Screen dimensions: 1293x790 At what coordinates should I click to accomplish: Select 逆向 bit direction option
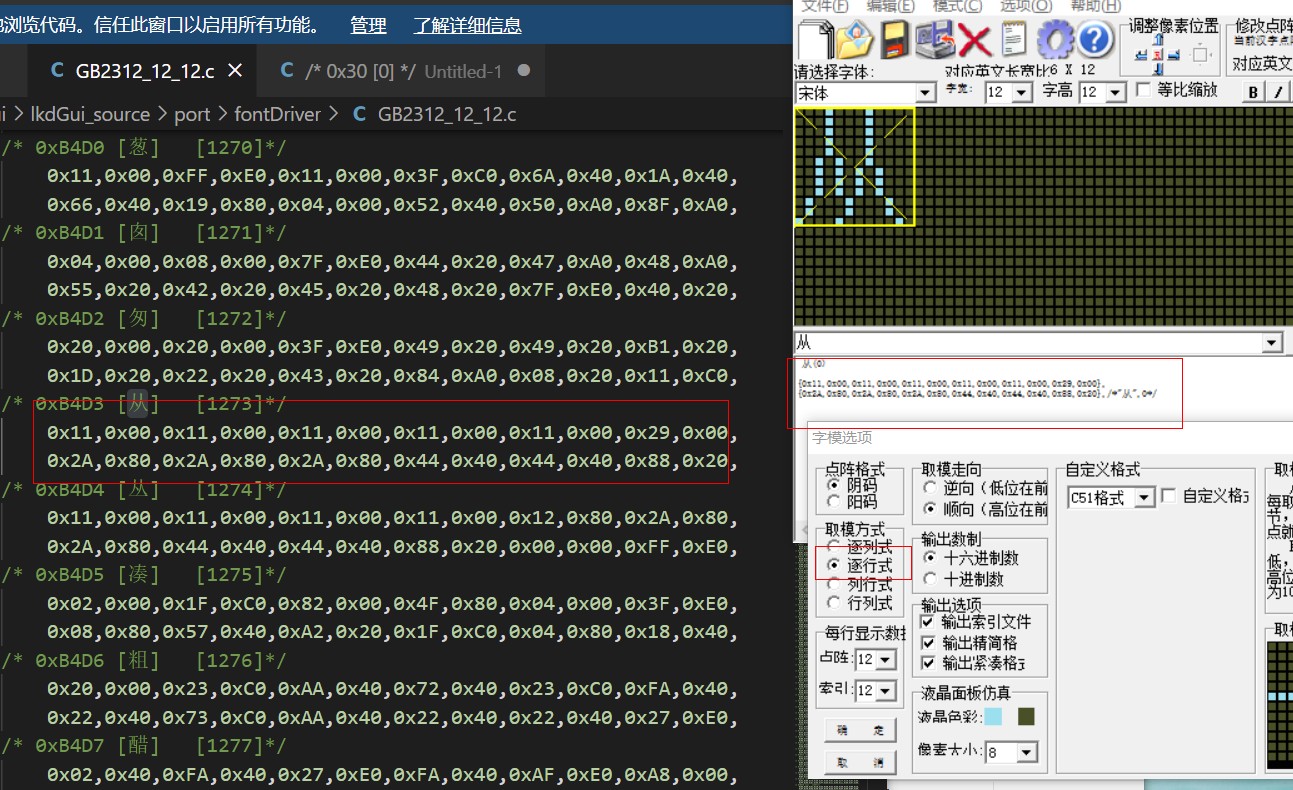932,489
